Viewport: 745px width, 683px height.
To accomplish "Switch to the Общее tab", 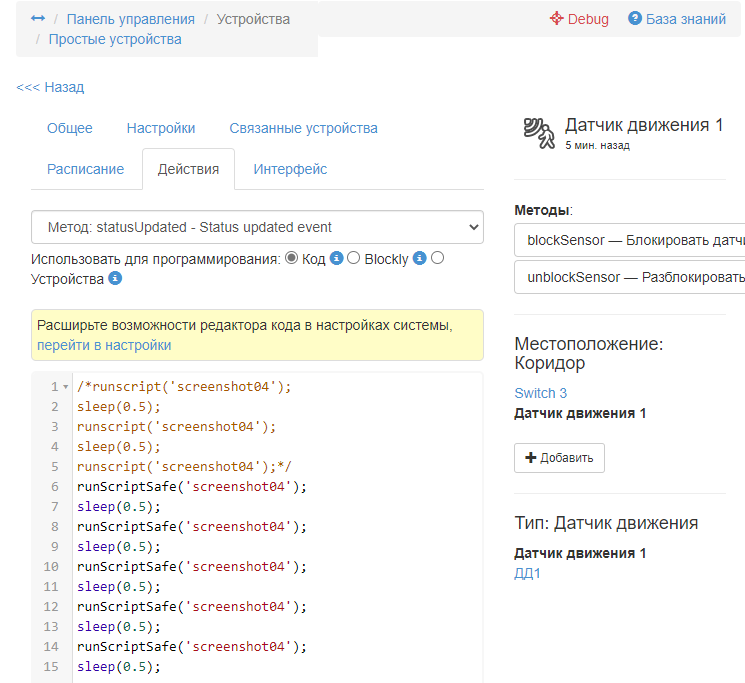I will click(x=70, y=128).
